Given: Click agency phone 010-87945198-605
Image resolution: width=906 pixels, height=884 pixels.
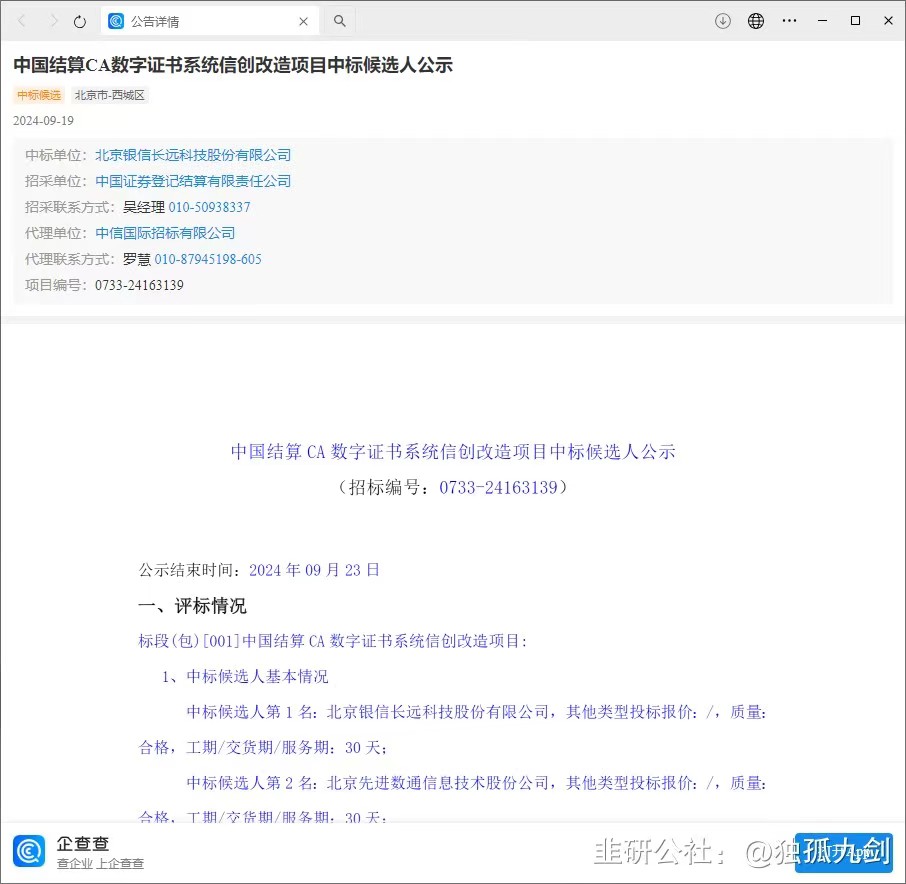Looking at the screenshot, I should tap(208, 259).
